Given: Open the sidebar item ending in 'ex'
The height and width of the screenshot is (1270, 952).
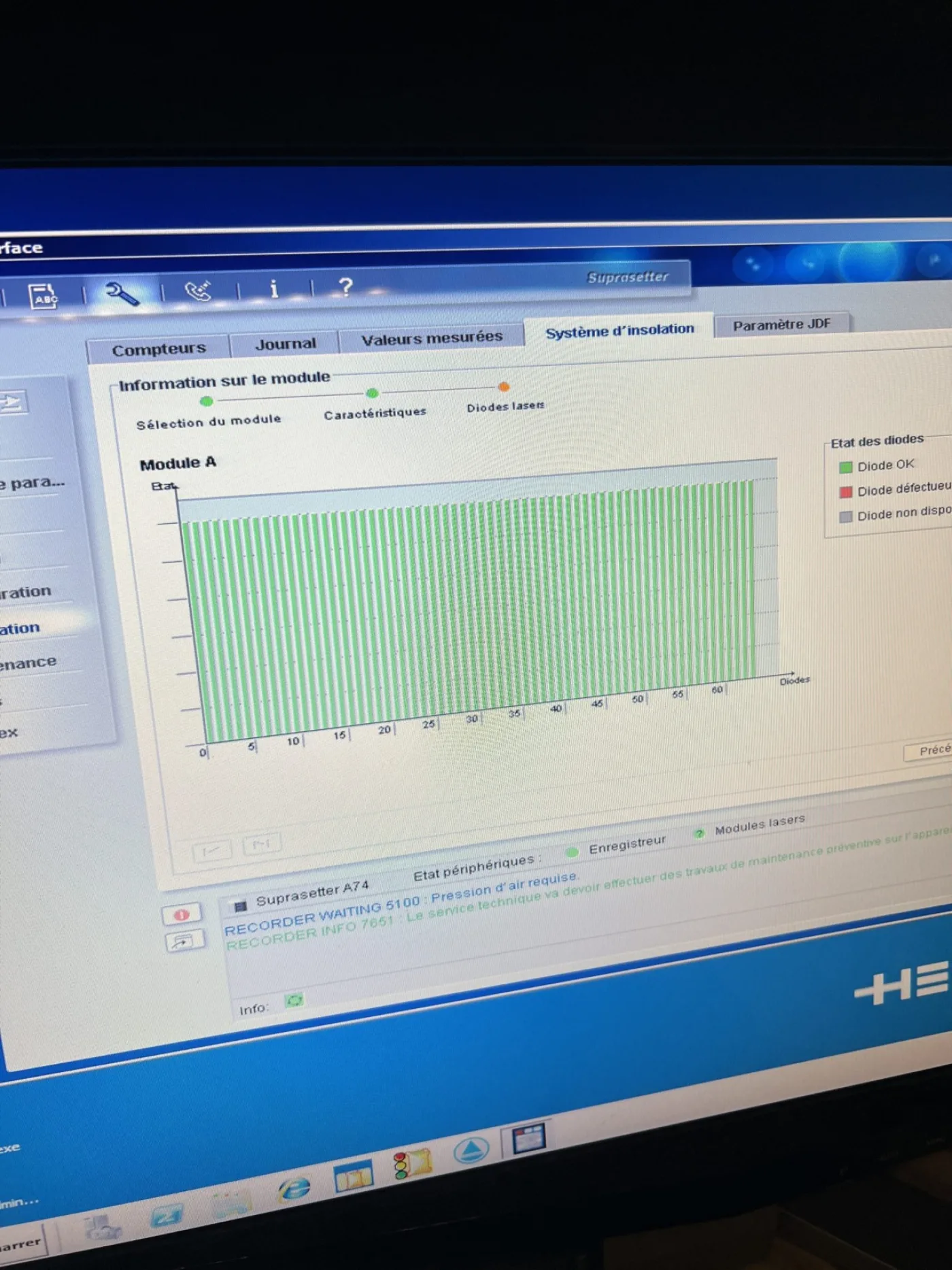Looking at the screenshot, I should tap(10, 733).
